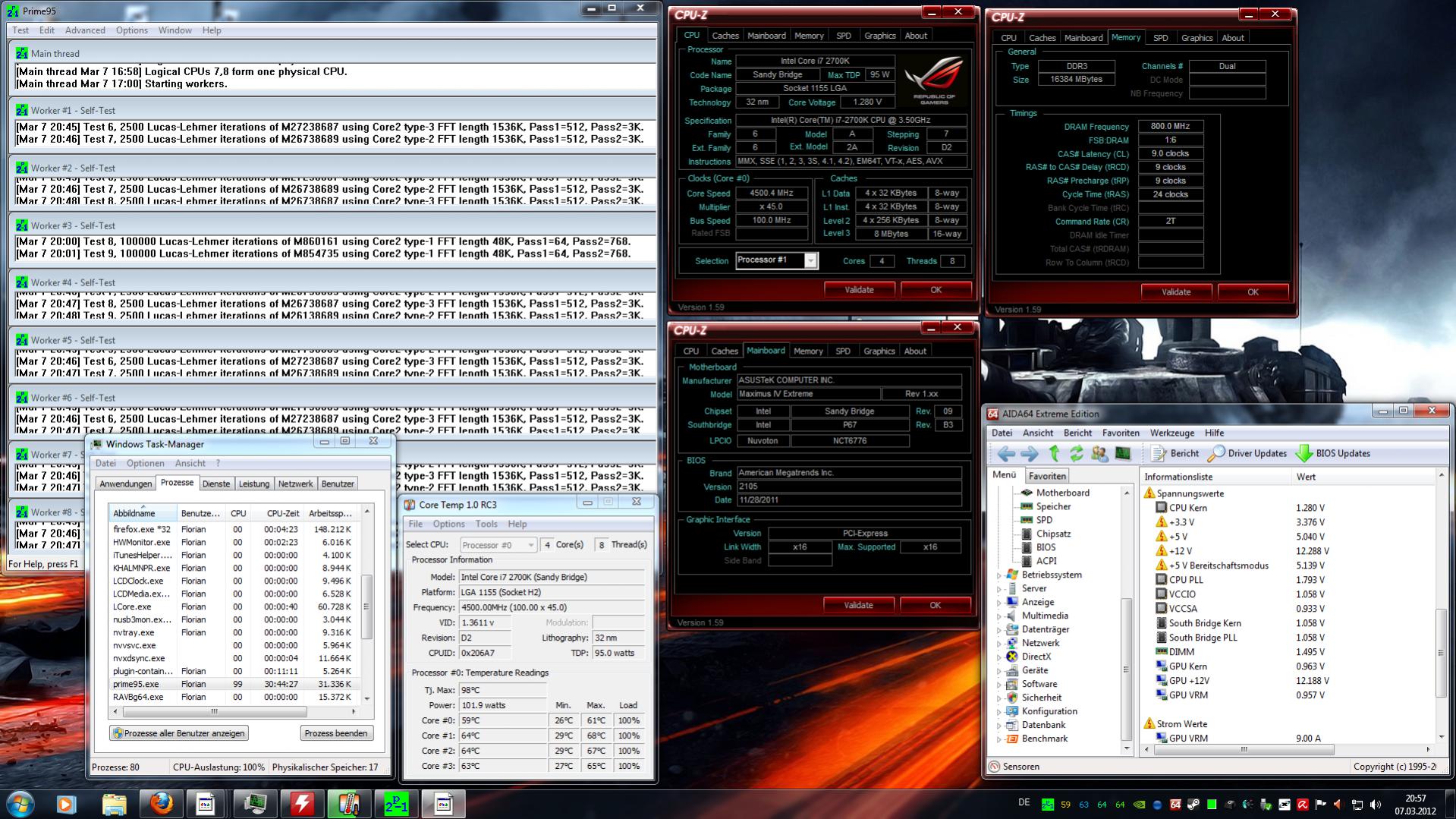Expand Betriebssystem node in AIDA64 tree
1456x819 pixels.
(999, 575)
